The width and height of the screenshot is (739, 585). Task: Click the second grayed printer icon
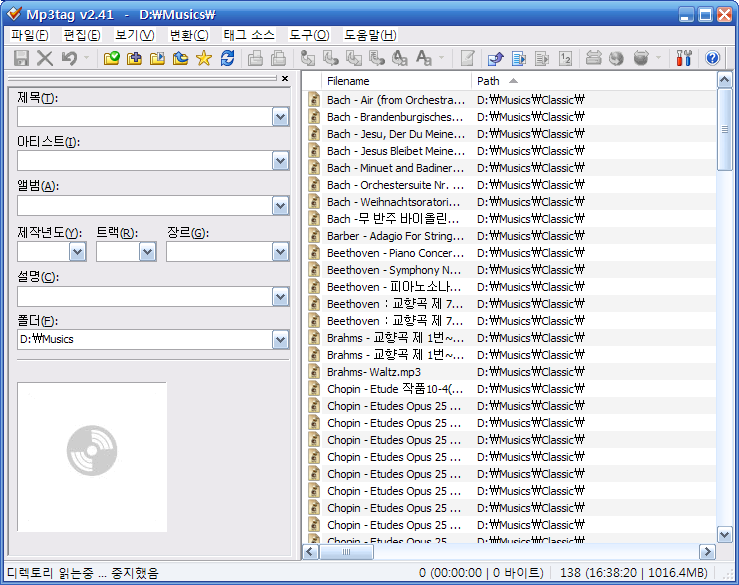279,58
